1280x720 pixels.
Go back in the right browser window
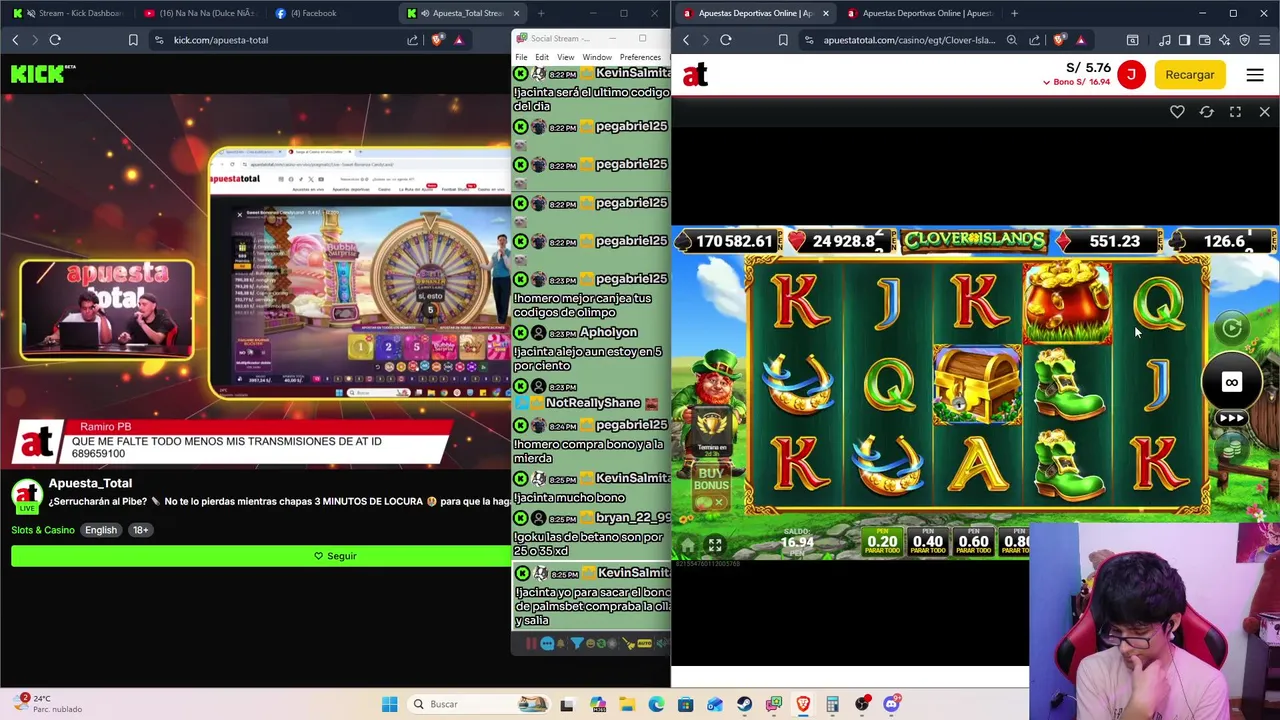tap(686, 40)
